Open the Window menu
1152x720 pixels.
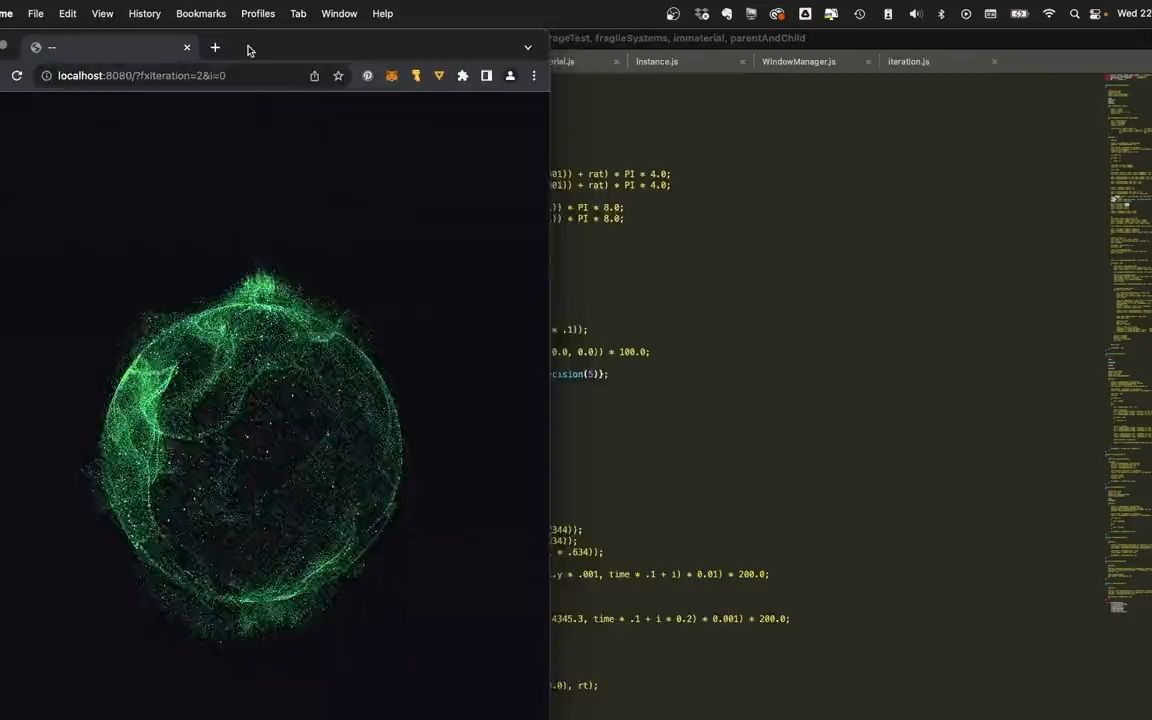(339, 13)
